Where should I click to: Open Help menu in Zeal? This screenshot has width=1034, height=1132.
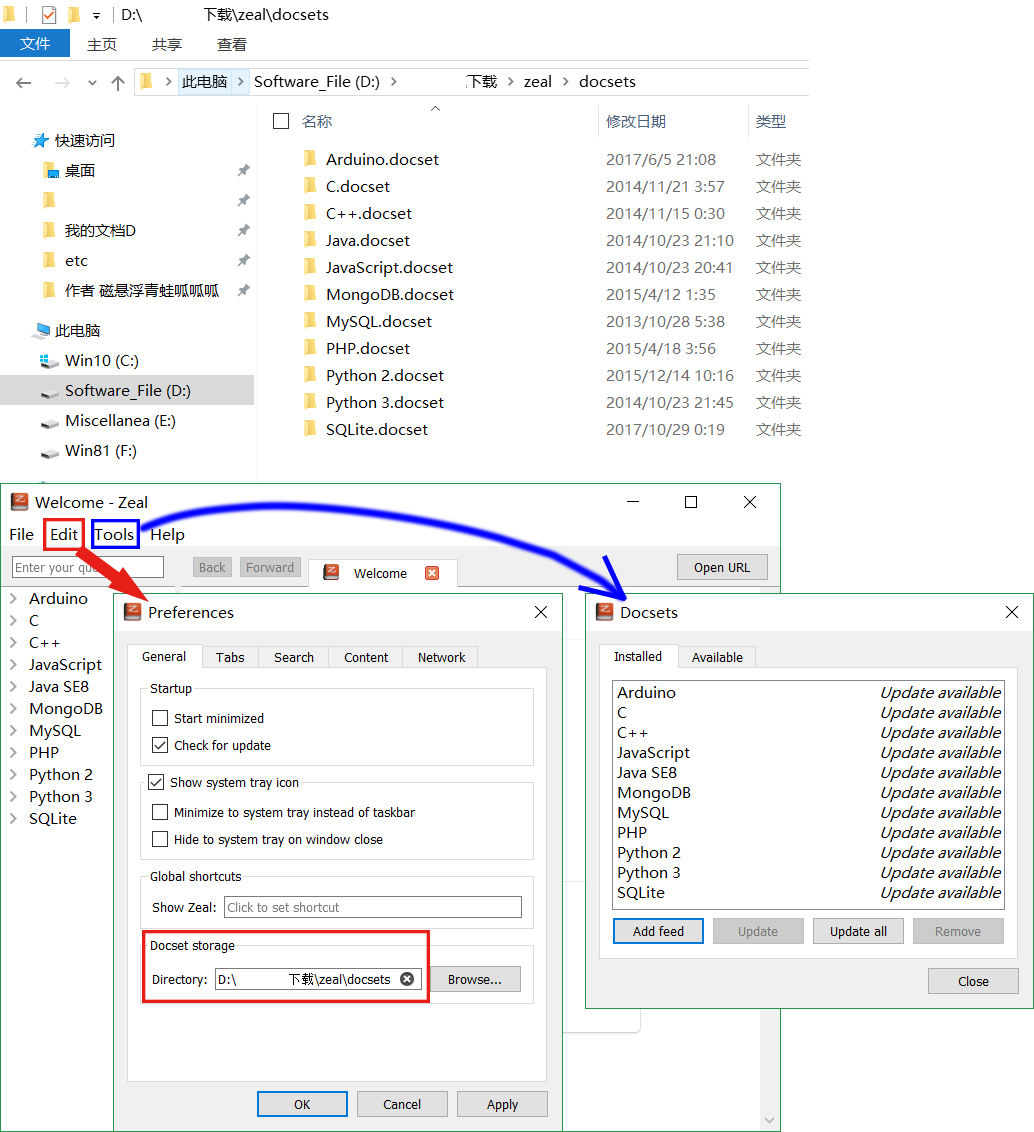168,534
